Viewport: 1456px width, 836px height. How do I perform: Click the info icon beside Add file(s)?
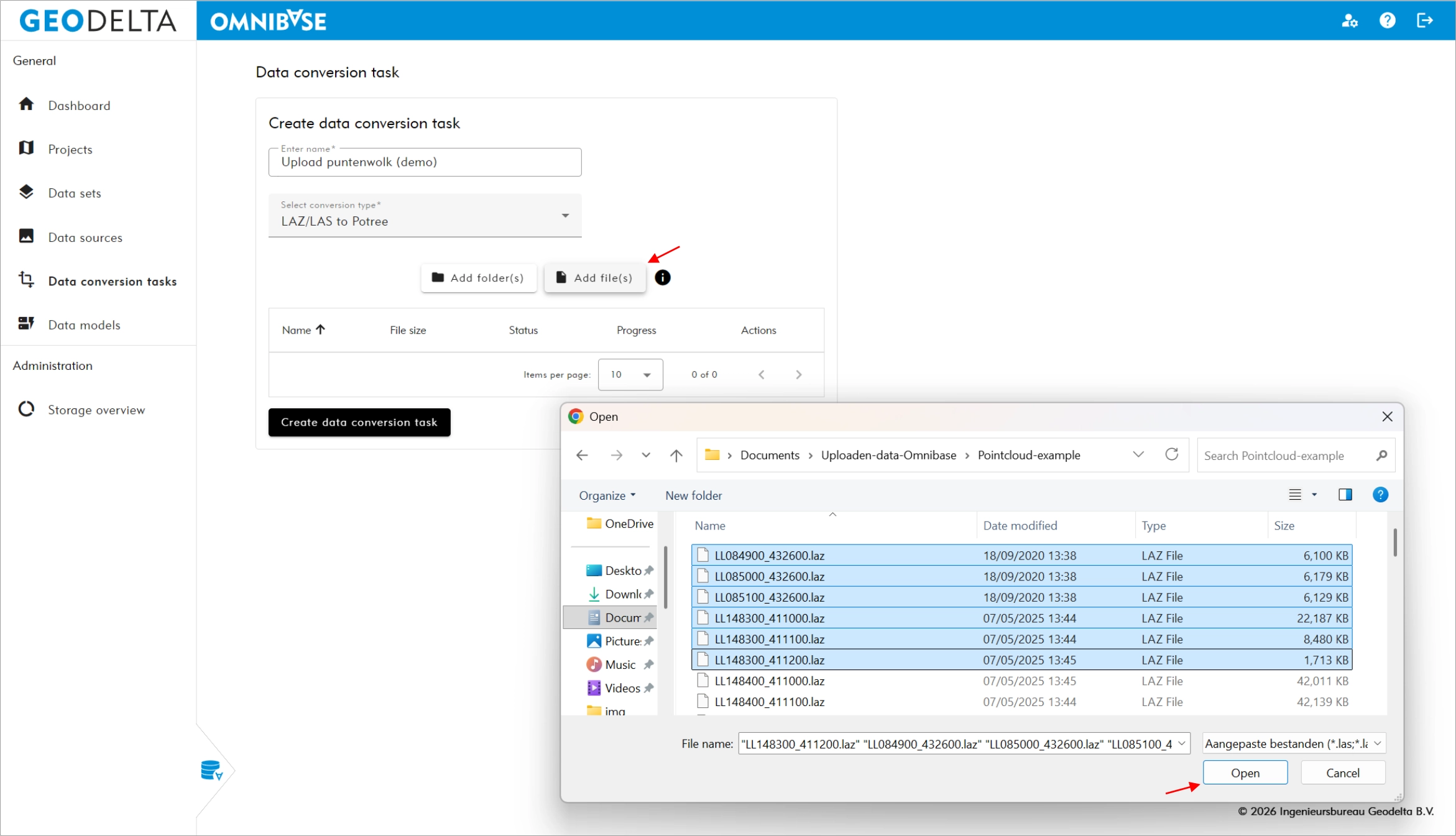coord(663,278)
